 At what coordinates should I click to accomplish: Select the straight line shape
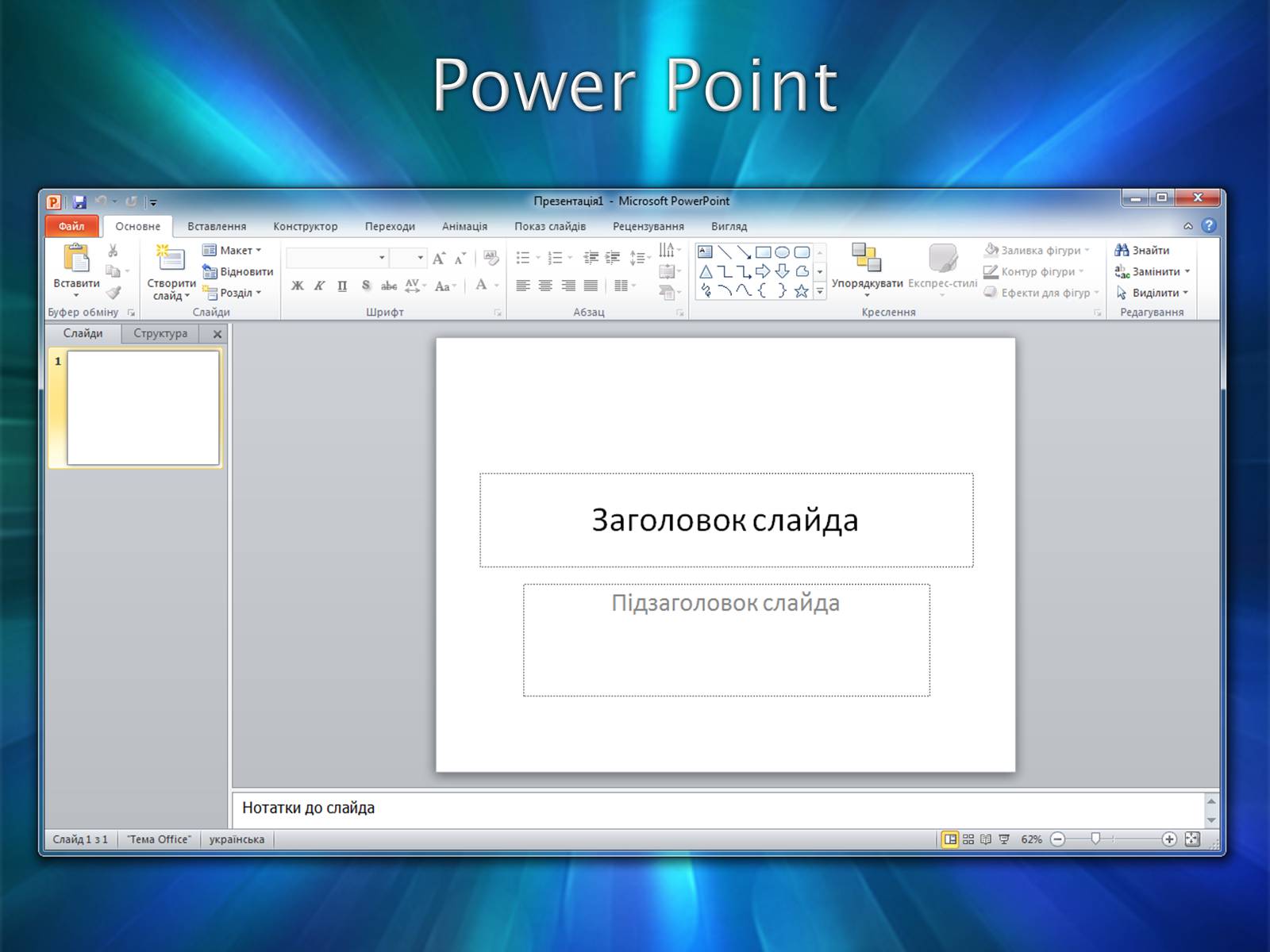point(725,252)
